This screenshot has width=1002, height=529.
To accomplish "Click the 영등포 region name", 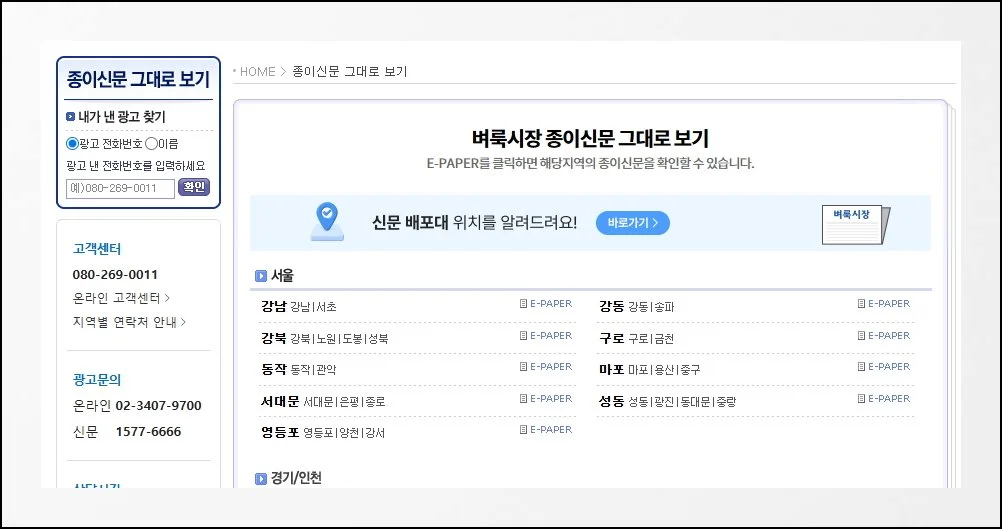I will click(280, 433).
